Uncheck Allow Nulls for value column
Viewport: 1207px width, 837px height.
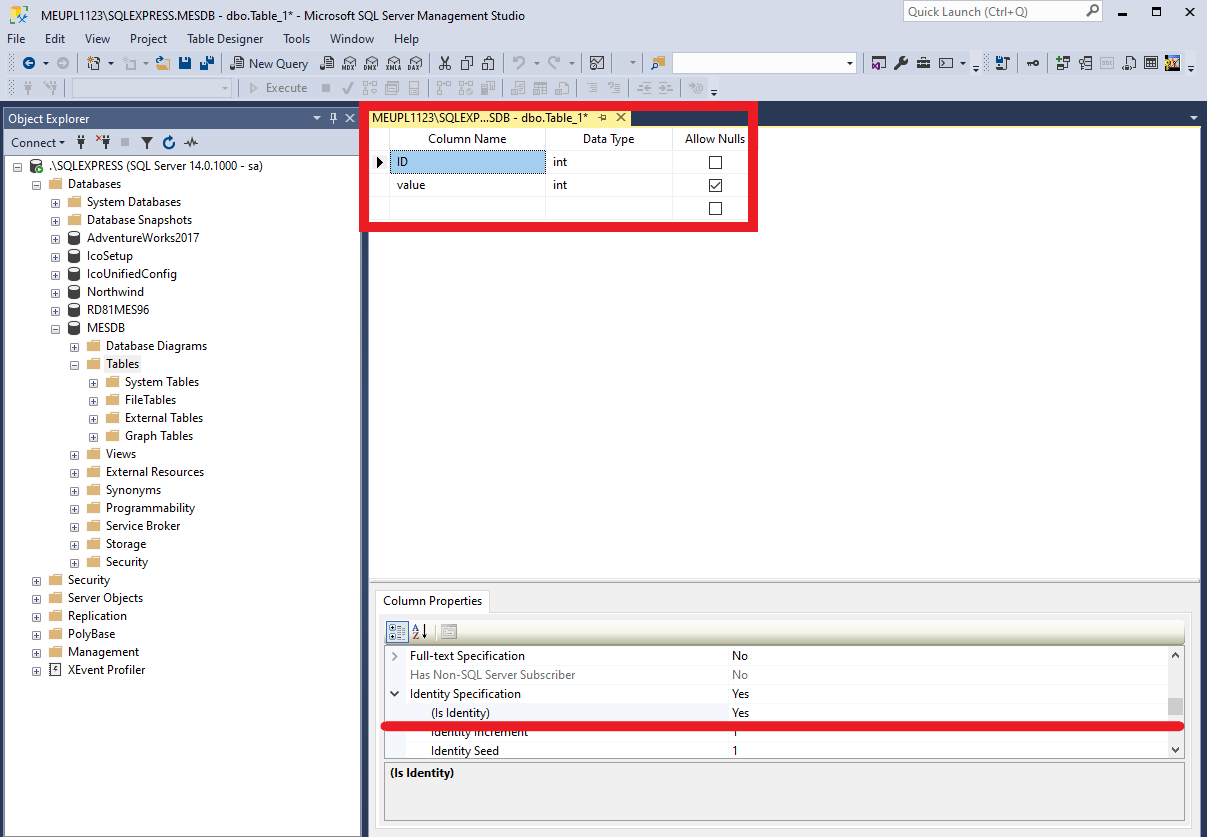tap(715, 185)
